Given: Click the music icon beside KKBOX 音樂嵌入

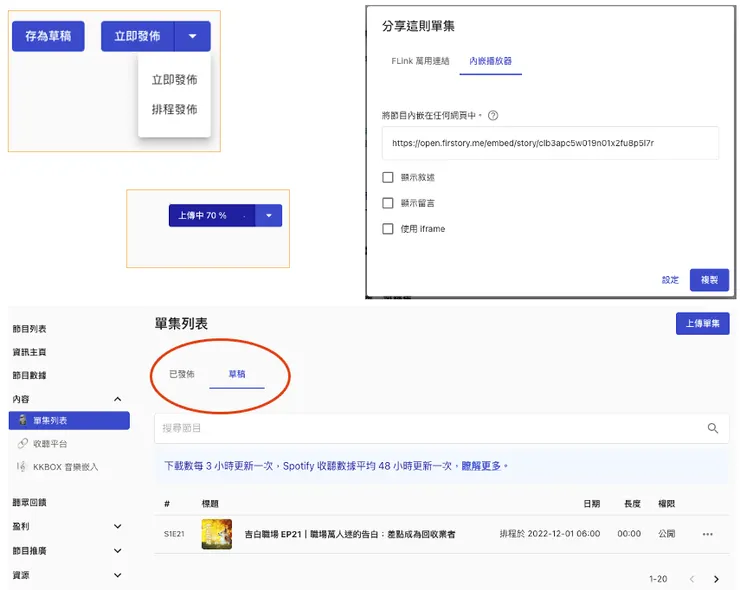Looking at the screenshot, I should point(22,466).
